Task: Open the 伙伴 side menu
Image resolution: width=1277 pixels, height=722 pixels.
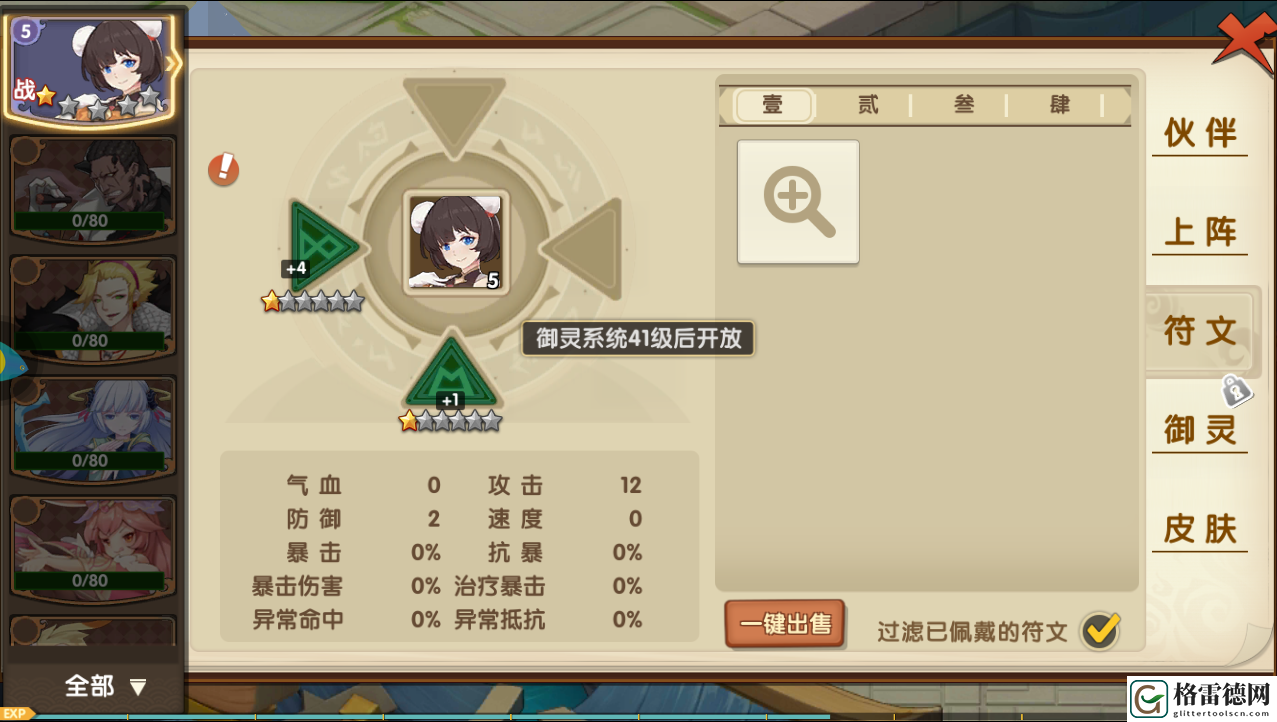Action: click(1200, 133)
